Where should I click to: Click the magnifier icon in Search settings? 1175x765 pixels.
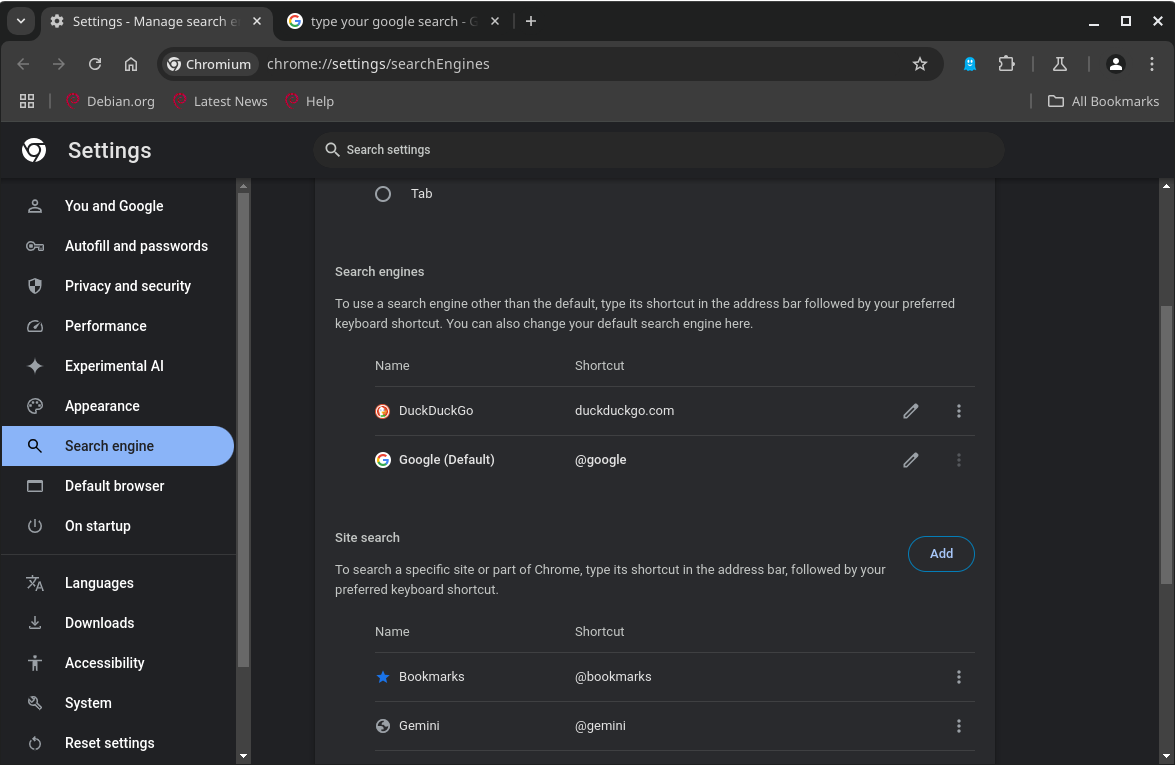332,150
